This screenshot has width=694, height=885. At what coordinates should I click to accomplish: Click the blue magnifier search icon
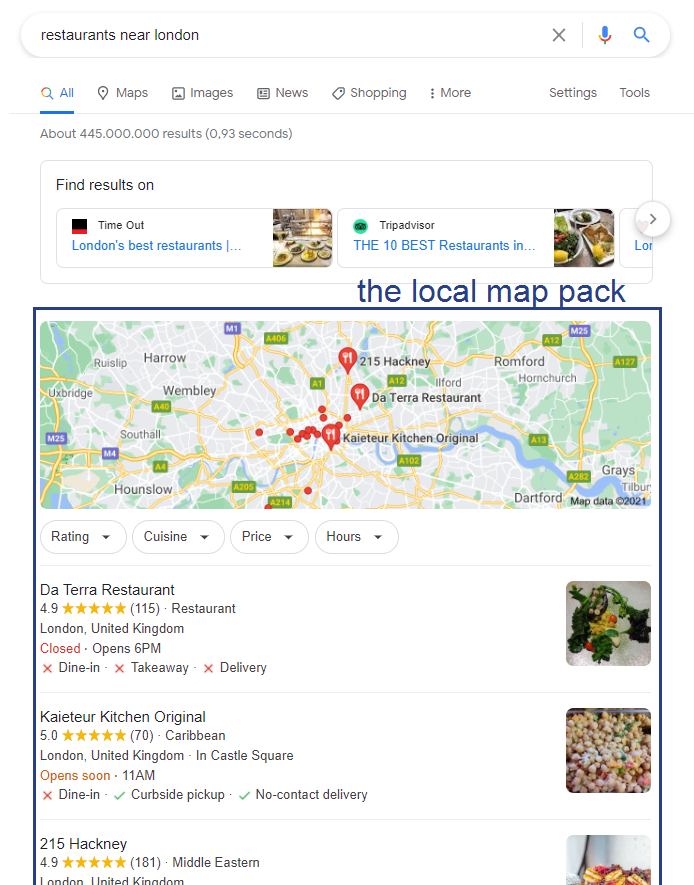pos(642,35)
